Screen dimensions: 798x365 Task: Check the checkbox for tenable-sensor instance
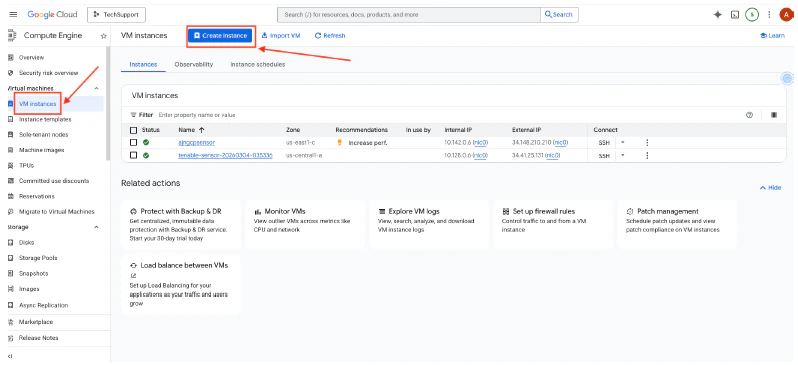tap(134, 155)
